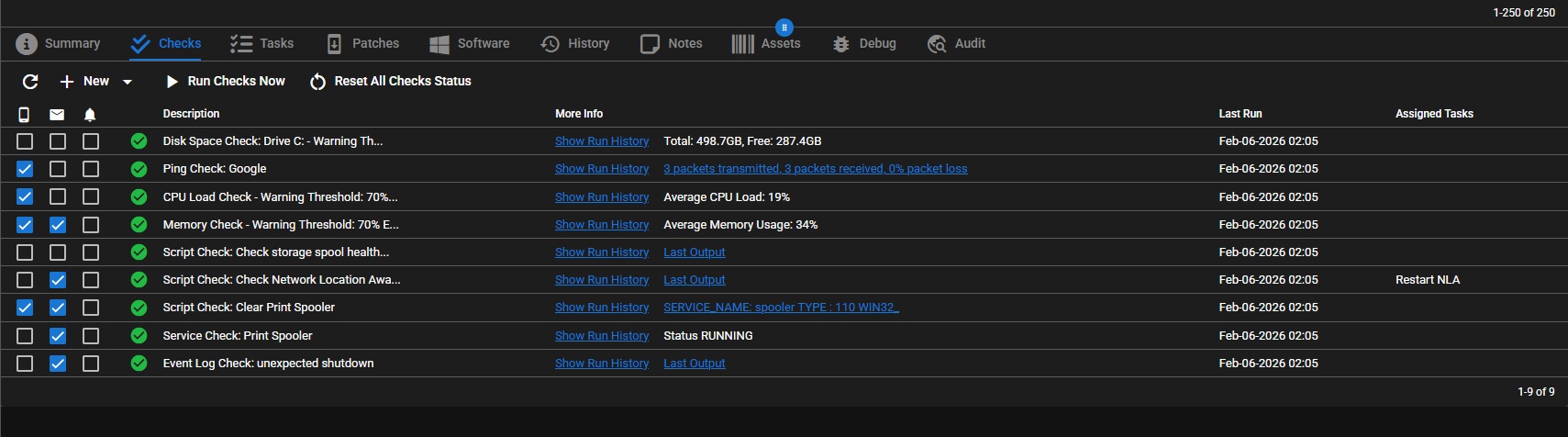1568x437 pixels.
Task: Show Run History for Ping Check: Google
Action: [602, 169]
